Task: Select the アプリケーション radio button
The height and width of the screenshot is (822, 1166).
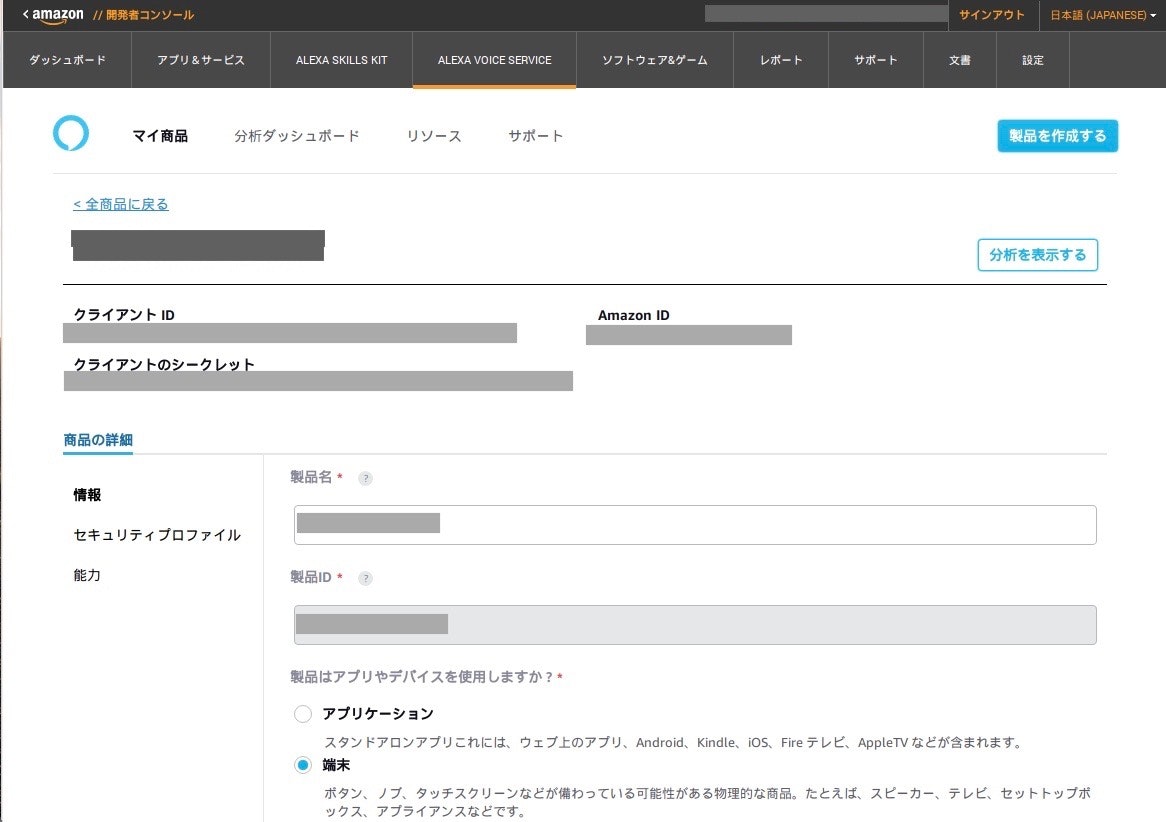Action: pos(303,714)
